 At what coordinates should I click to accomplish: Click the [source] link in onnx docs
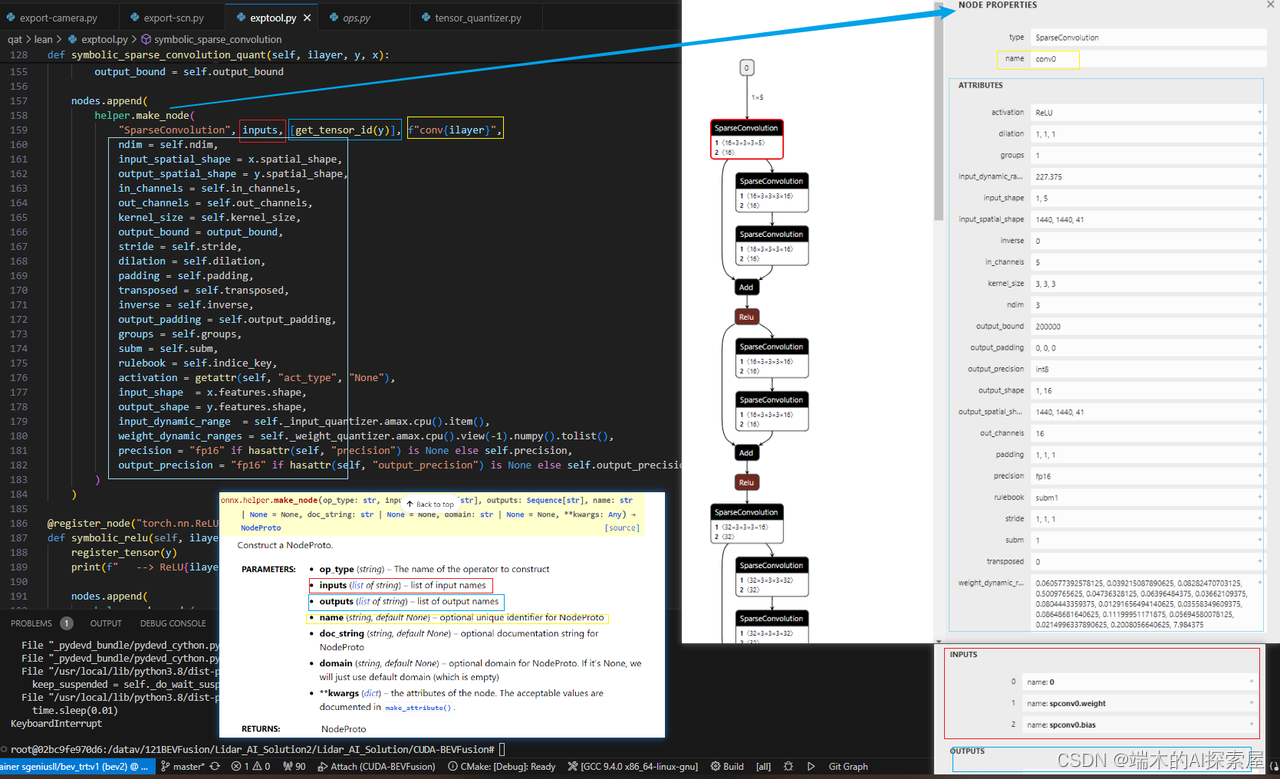(x=622, y=528)
